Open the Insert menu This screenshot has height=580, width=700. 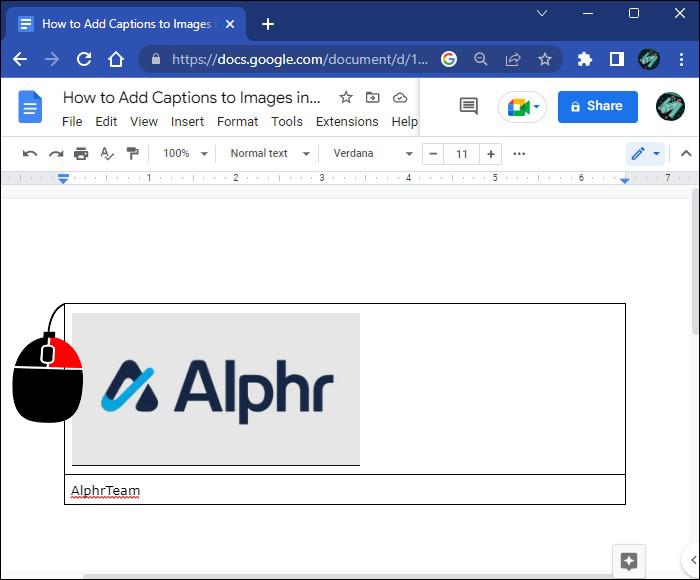coord(187,121)
